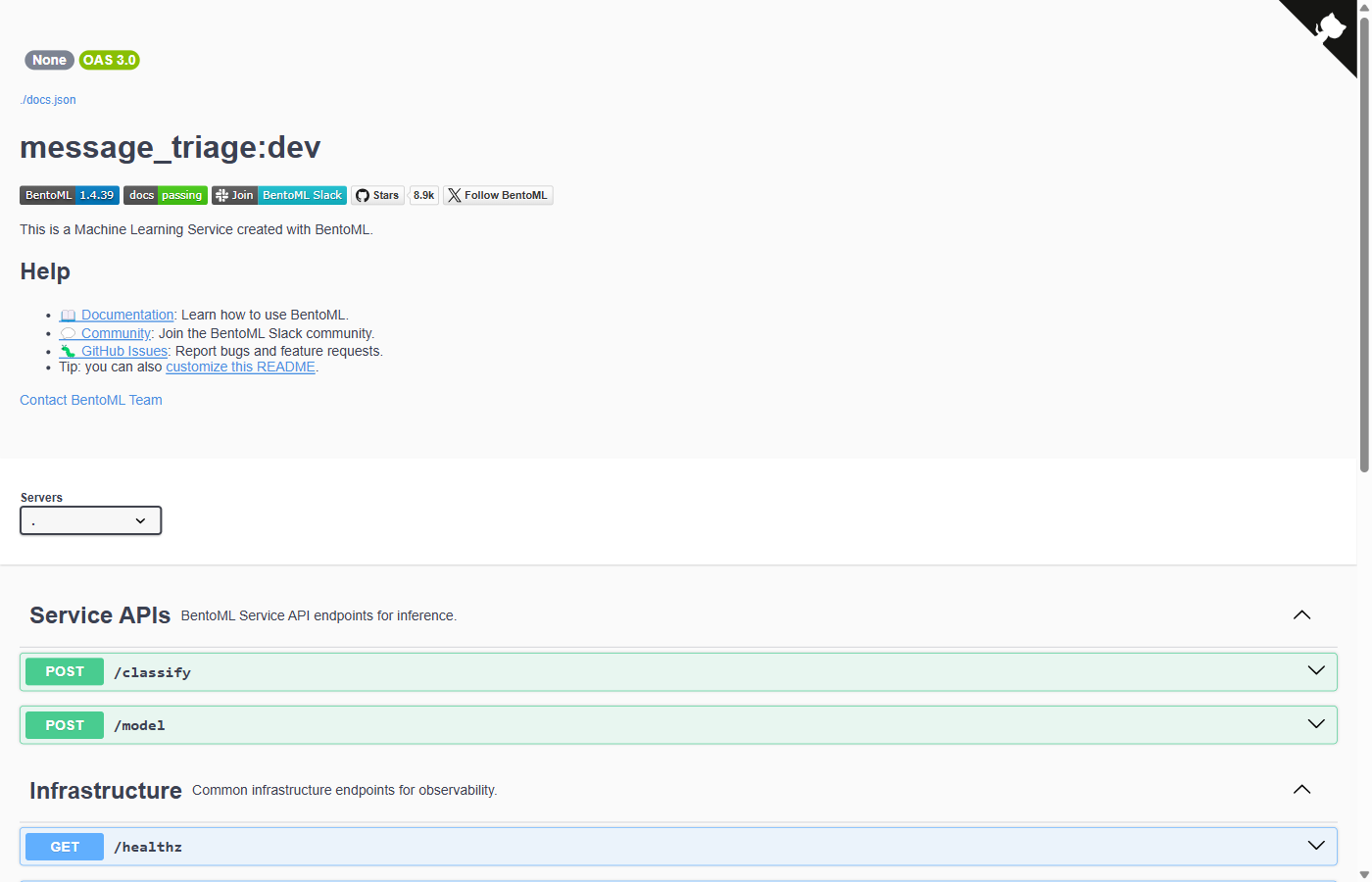Open the Community link

pos(105,333)
